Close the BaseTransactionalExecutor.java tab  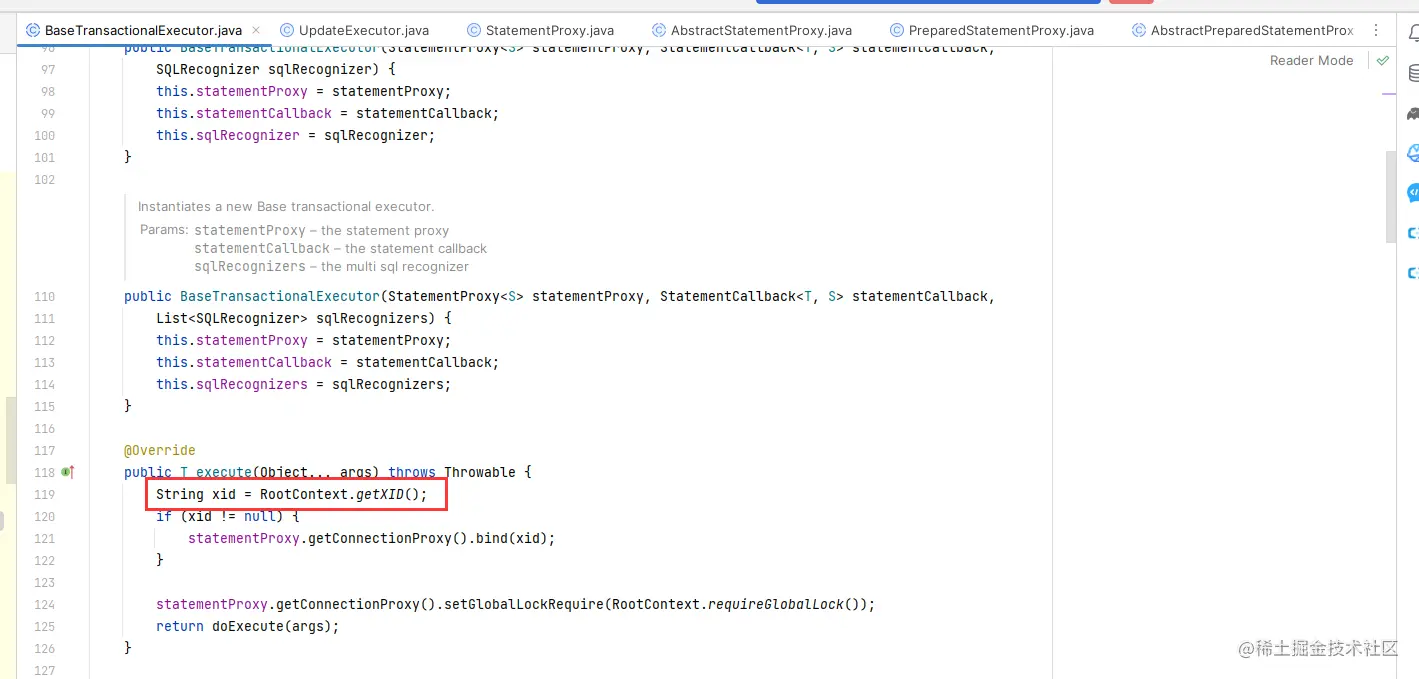[256, 31]
